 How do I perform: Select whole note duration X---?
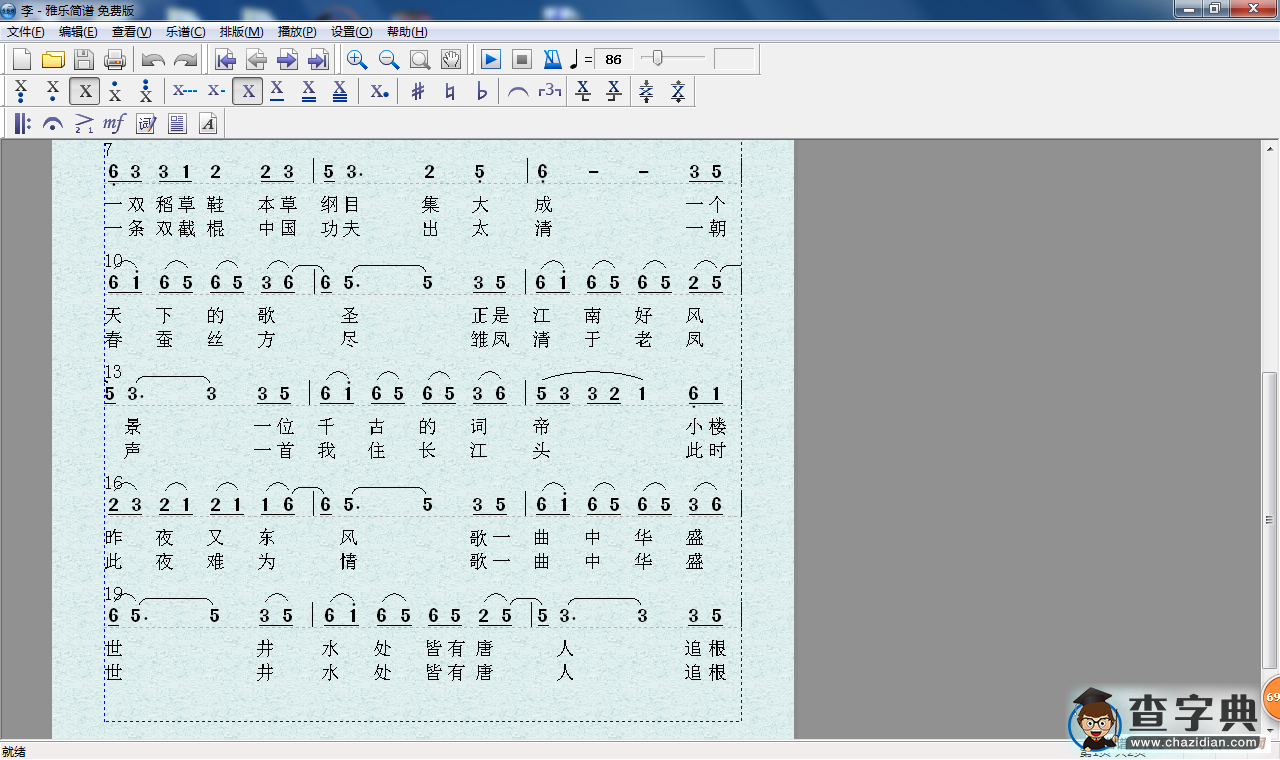pyautogui.click(x=185, y=92)
